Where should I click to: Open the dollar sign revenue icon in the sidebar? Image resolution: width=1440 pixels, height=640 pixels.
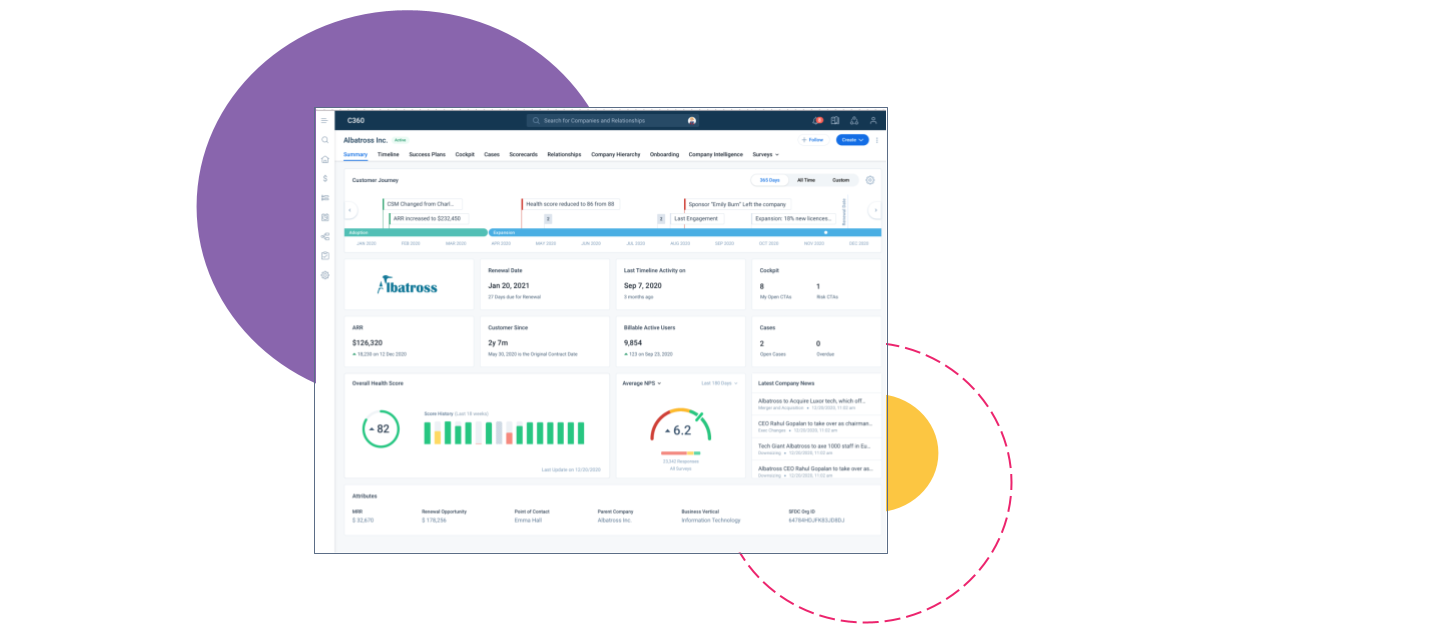[324, 178]
